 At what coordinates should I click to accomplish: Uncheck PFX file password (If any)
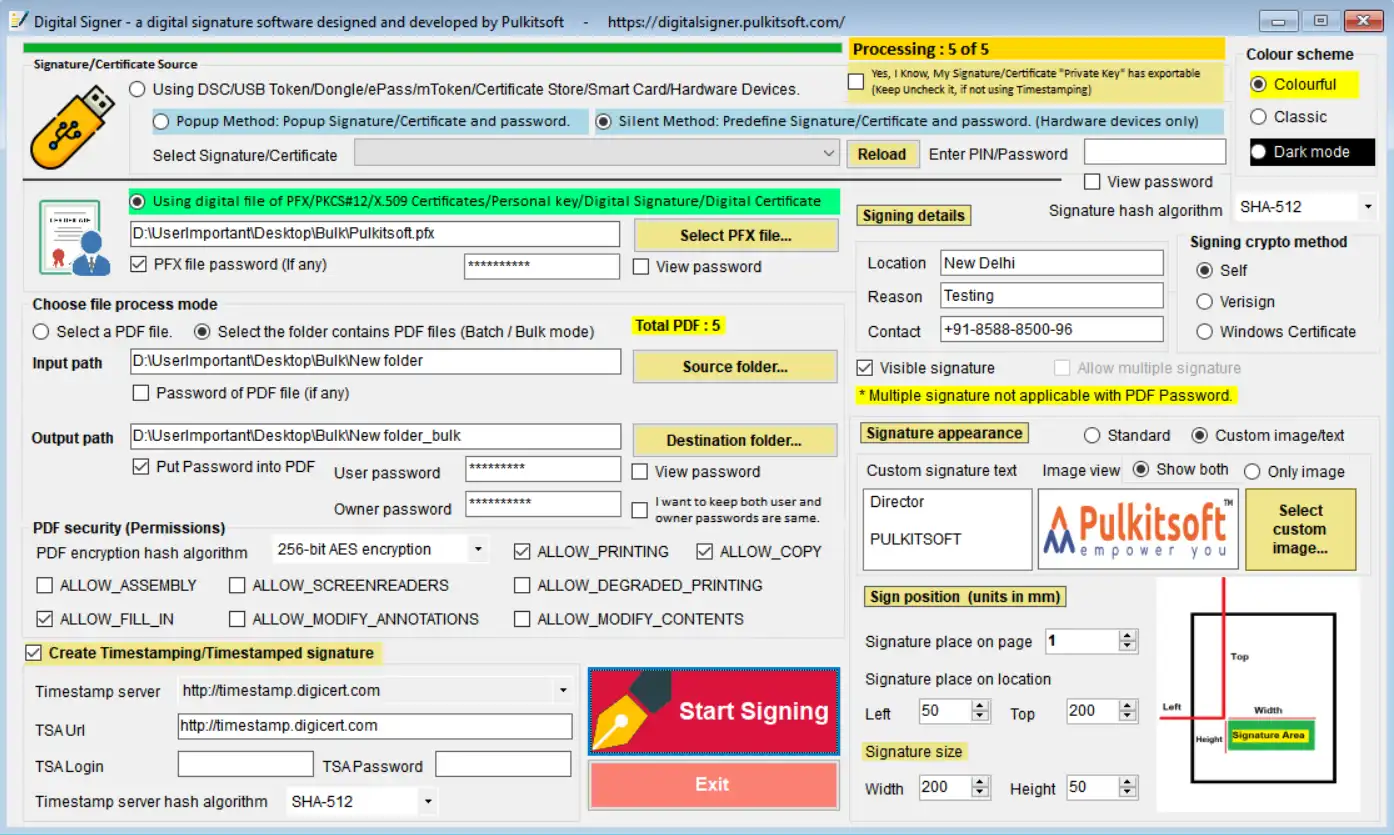coord(140,265)
